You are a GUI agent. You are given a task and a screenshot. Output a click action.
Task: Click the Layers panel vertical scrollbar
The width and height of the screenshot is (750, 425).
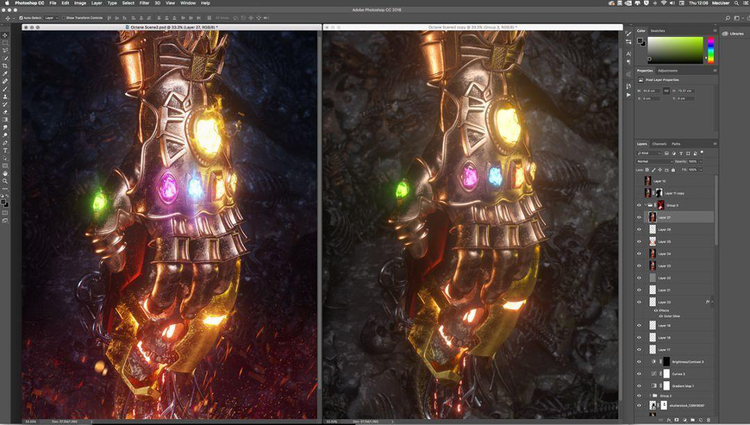point(716,210)
